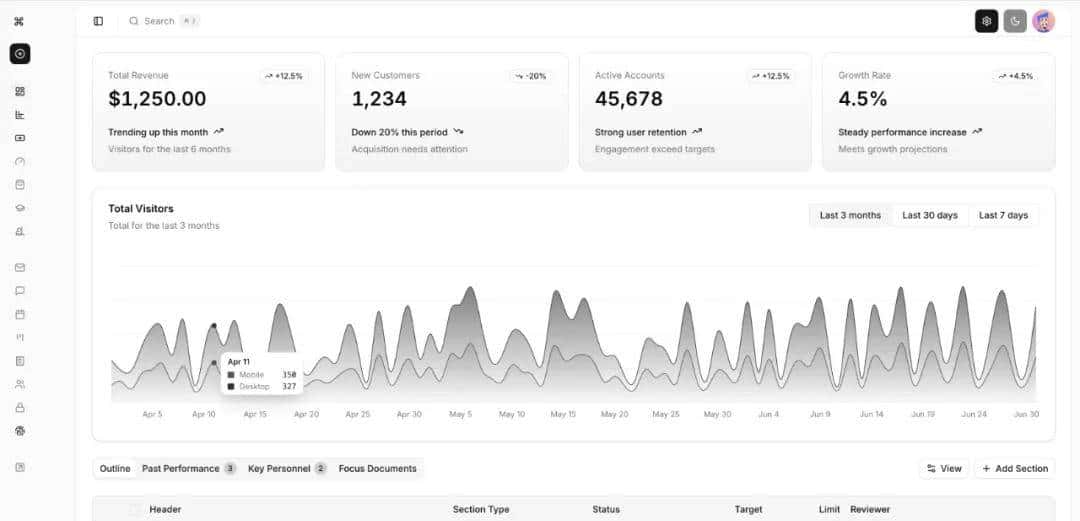The height and width of the screenshot is (521, 1080).
Task: Click 'Down 20% this period' text
Action: click(x=399, y=132)
